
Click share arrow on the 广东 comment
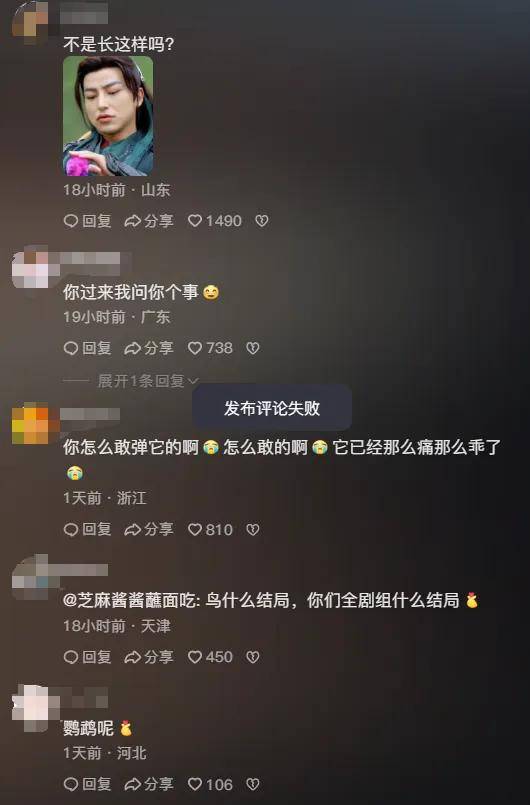(x=148, y=348)
